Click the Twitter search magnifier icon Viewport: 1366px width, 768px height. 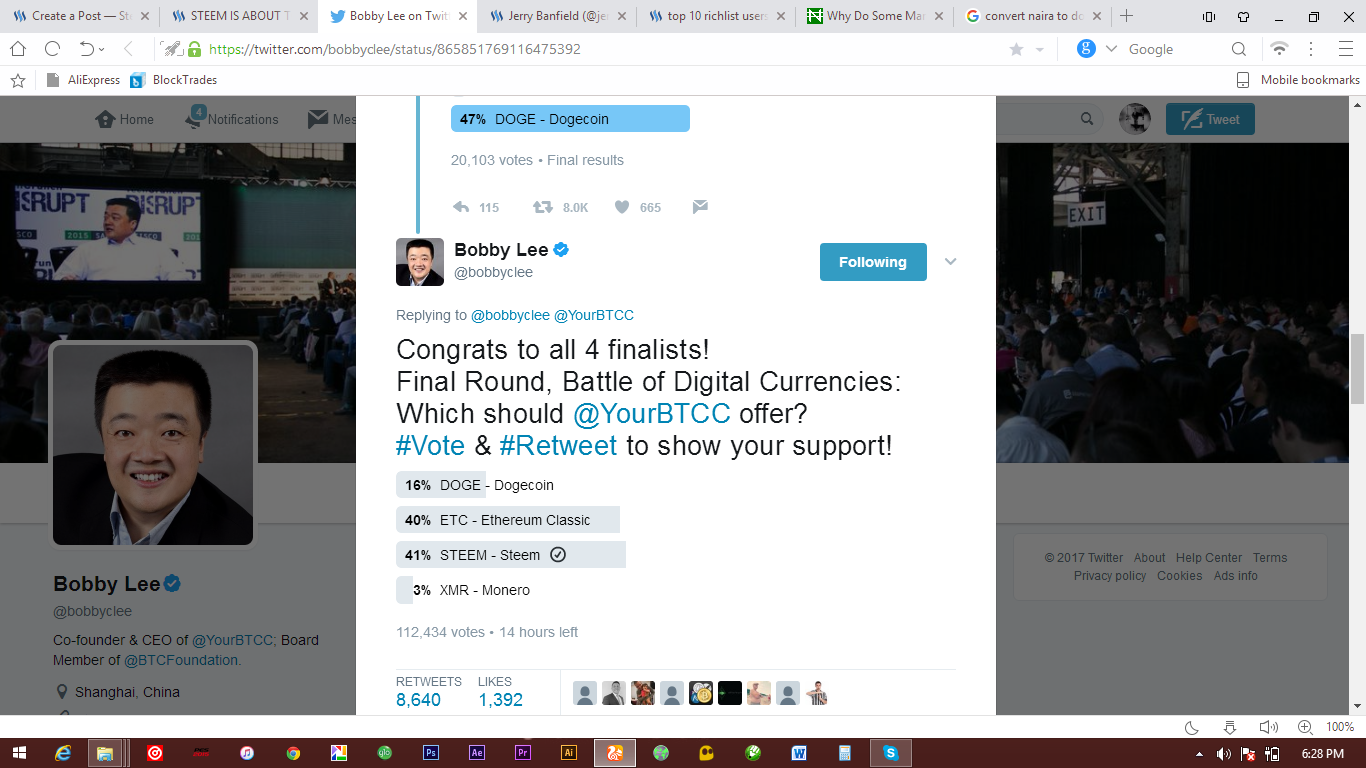(x=1087, y=119)
